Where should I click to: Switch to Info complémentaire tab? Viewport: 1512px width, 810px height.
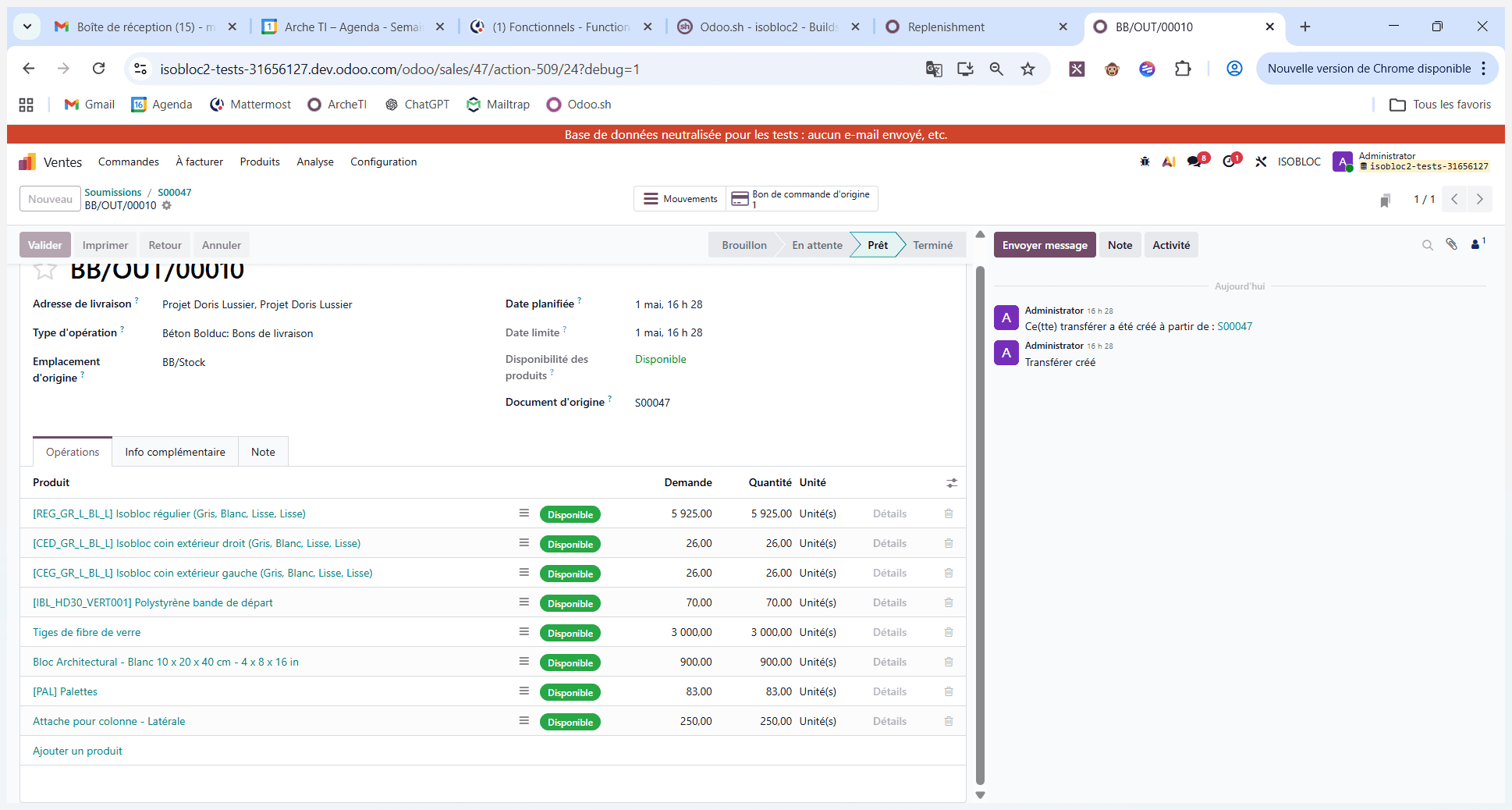click(x=175, y=452)
